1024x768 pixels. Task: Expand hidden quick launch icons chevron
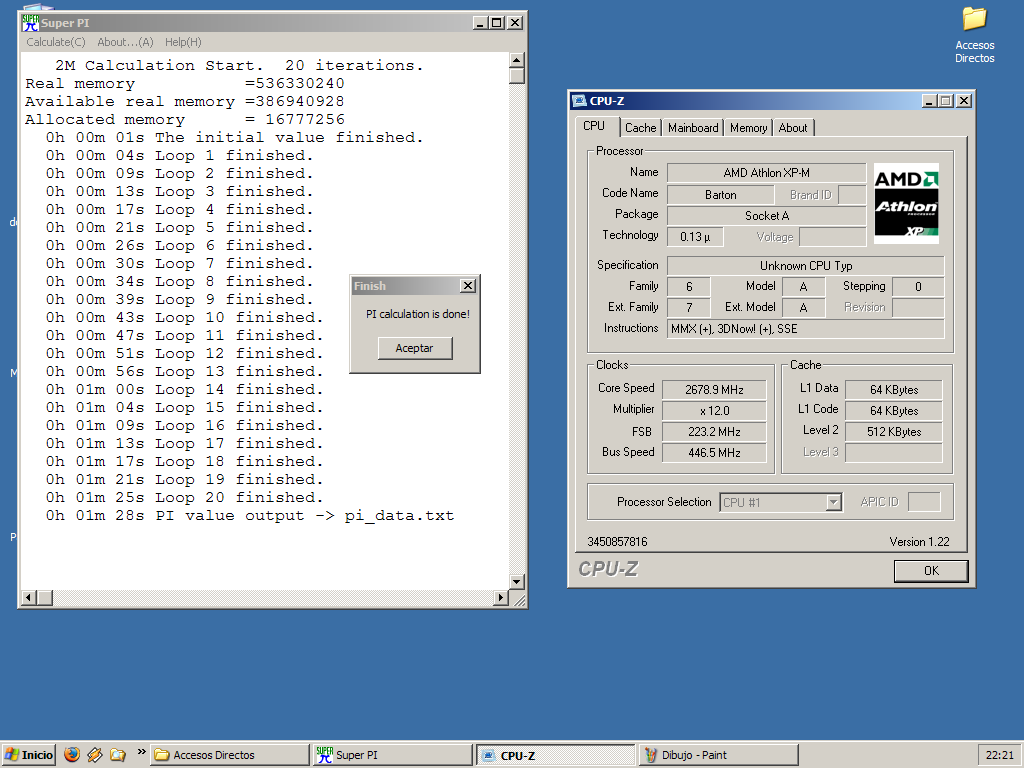pyautogui.click(x=141, y=752)
